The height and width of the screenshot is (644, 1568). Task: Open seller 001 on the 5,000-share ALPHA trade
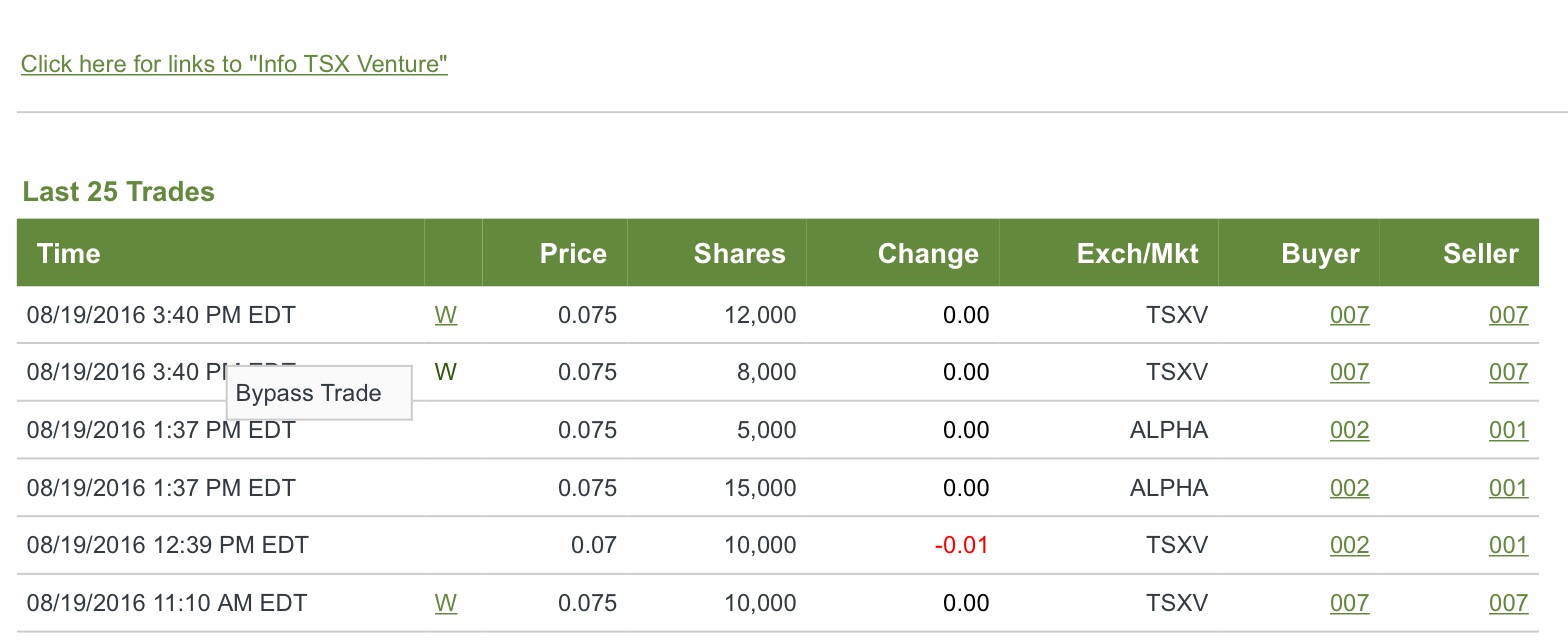click(x=1508, y=430)
